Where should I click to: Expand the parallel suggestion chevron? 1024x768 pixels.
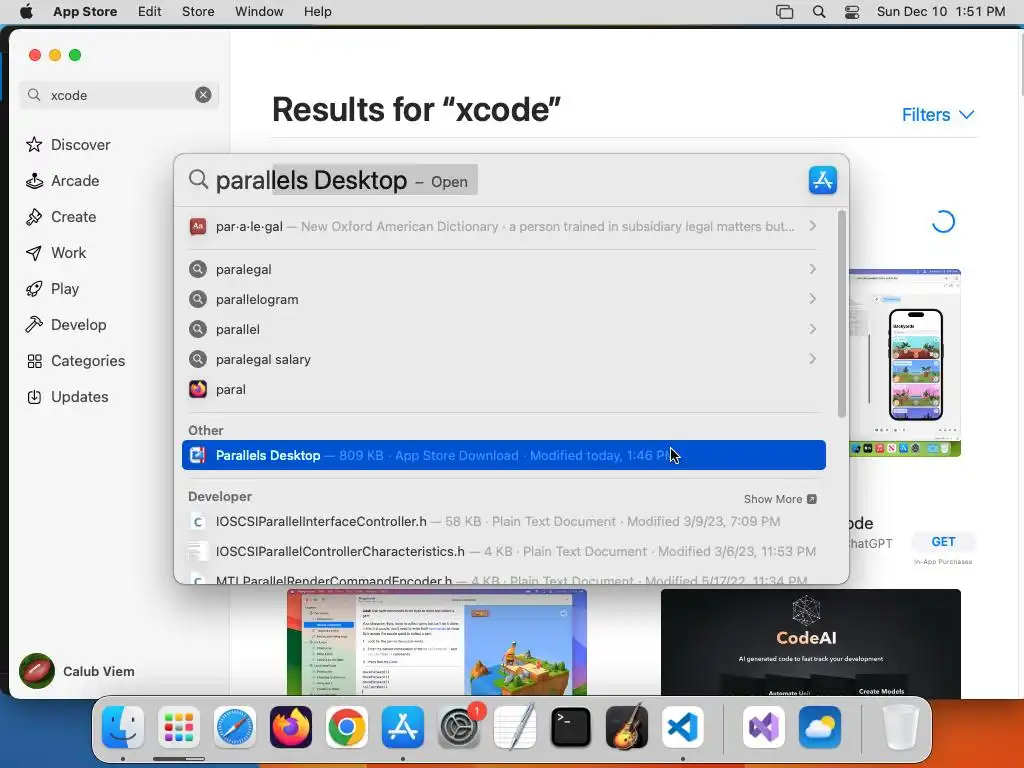click(x=812, y=329)
